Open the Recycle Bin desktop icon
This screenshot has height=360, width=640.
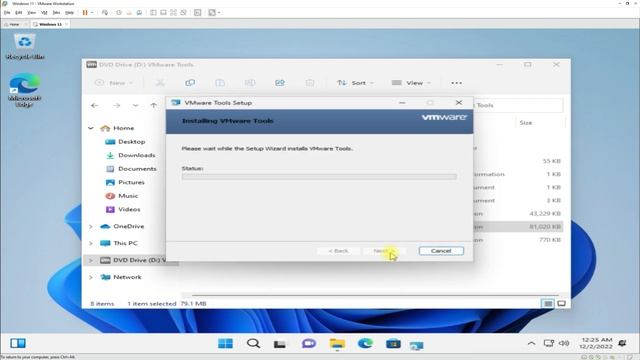[25, 47]
